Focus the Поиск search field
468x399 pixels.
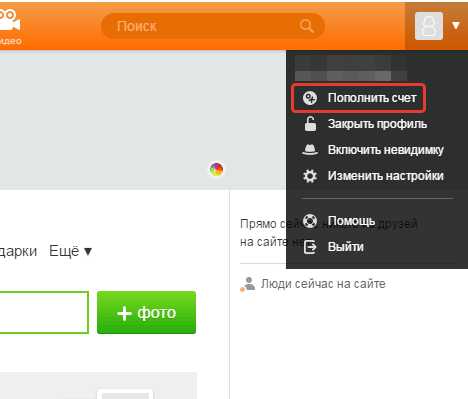point(213,26)
